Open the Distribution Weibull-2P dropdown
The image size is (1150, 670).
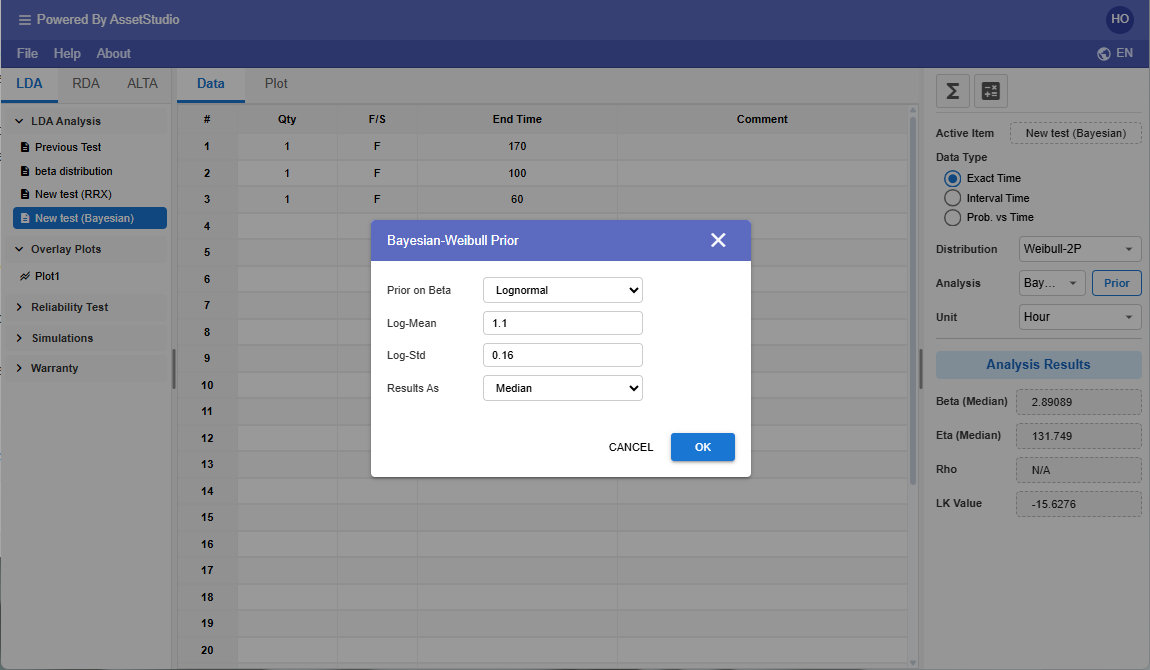point(1080,249)
